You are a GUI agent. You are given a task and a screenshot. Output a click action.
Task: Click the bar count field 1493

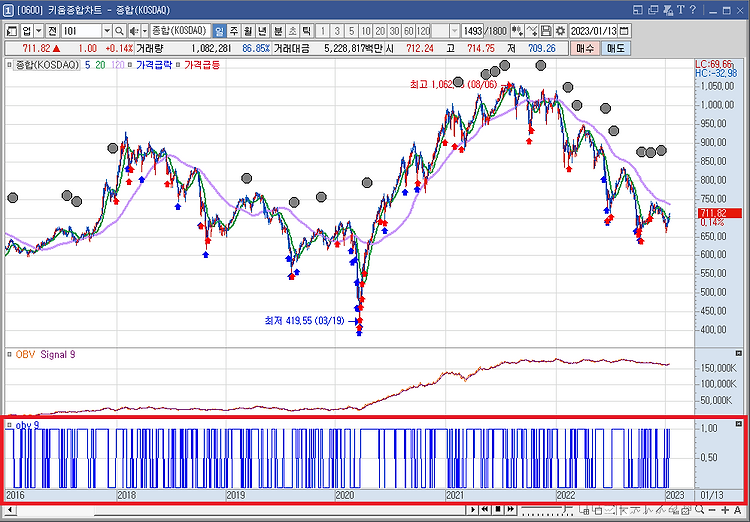point(473,31)
